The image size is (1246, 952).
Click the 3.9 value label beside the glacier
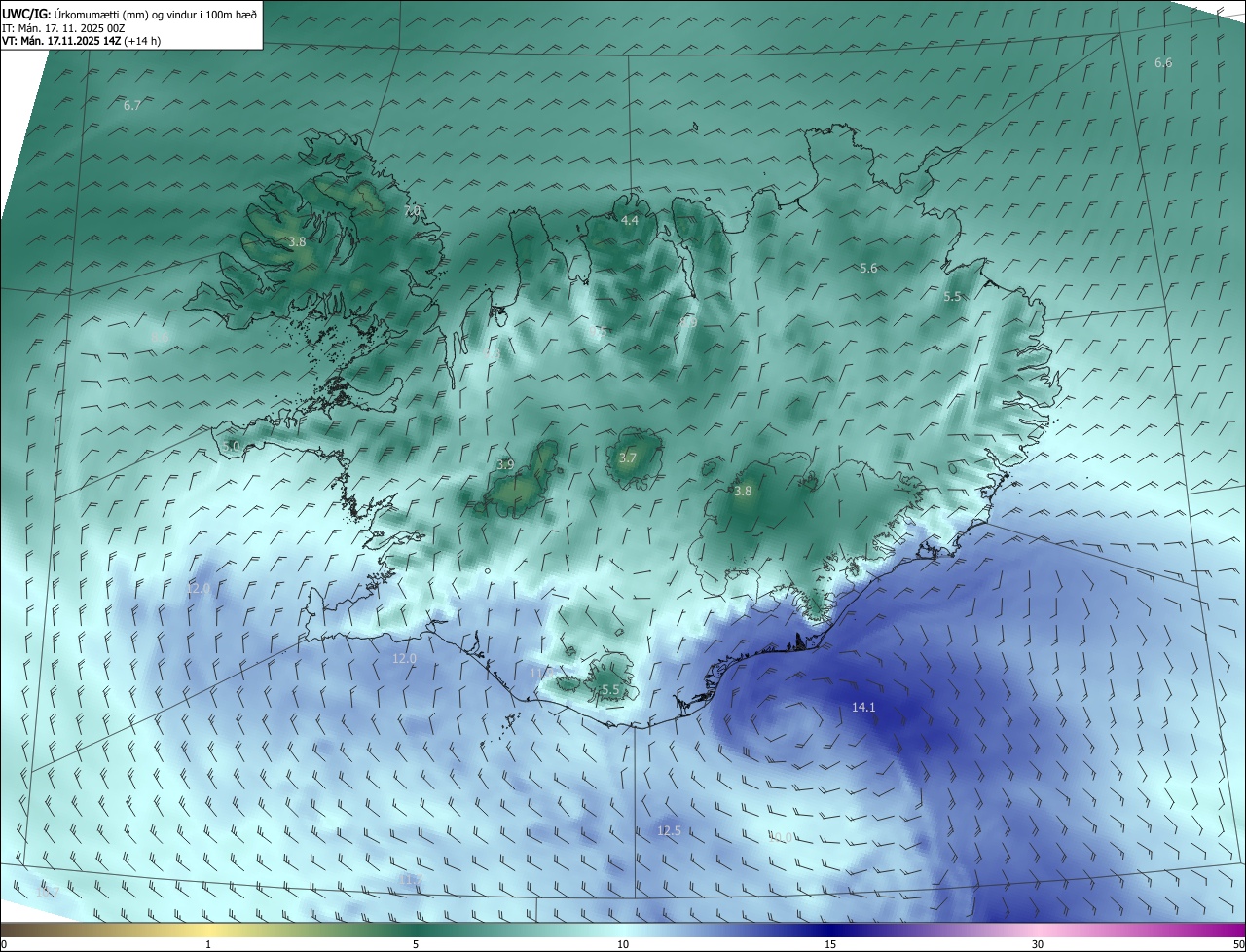pyautogui.click(x=504, y=464)
